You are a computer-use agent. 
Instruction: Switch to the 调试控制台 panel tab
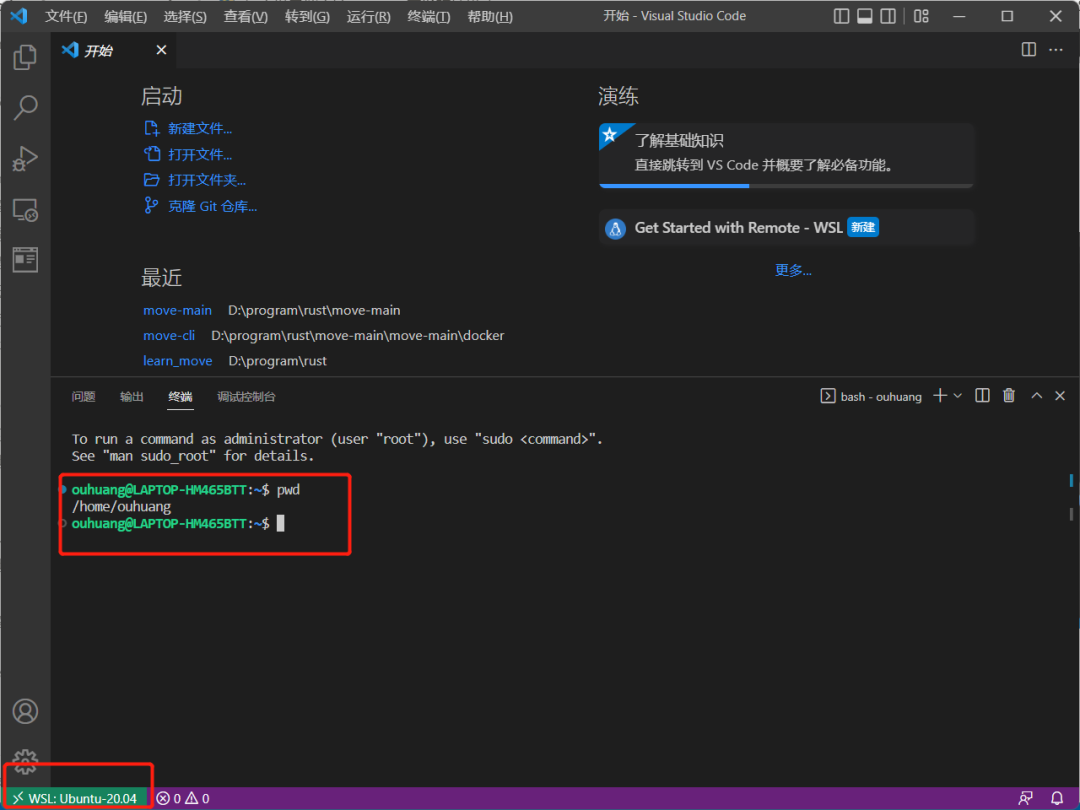coord(246,397)
